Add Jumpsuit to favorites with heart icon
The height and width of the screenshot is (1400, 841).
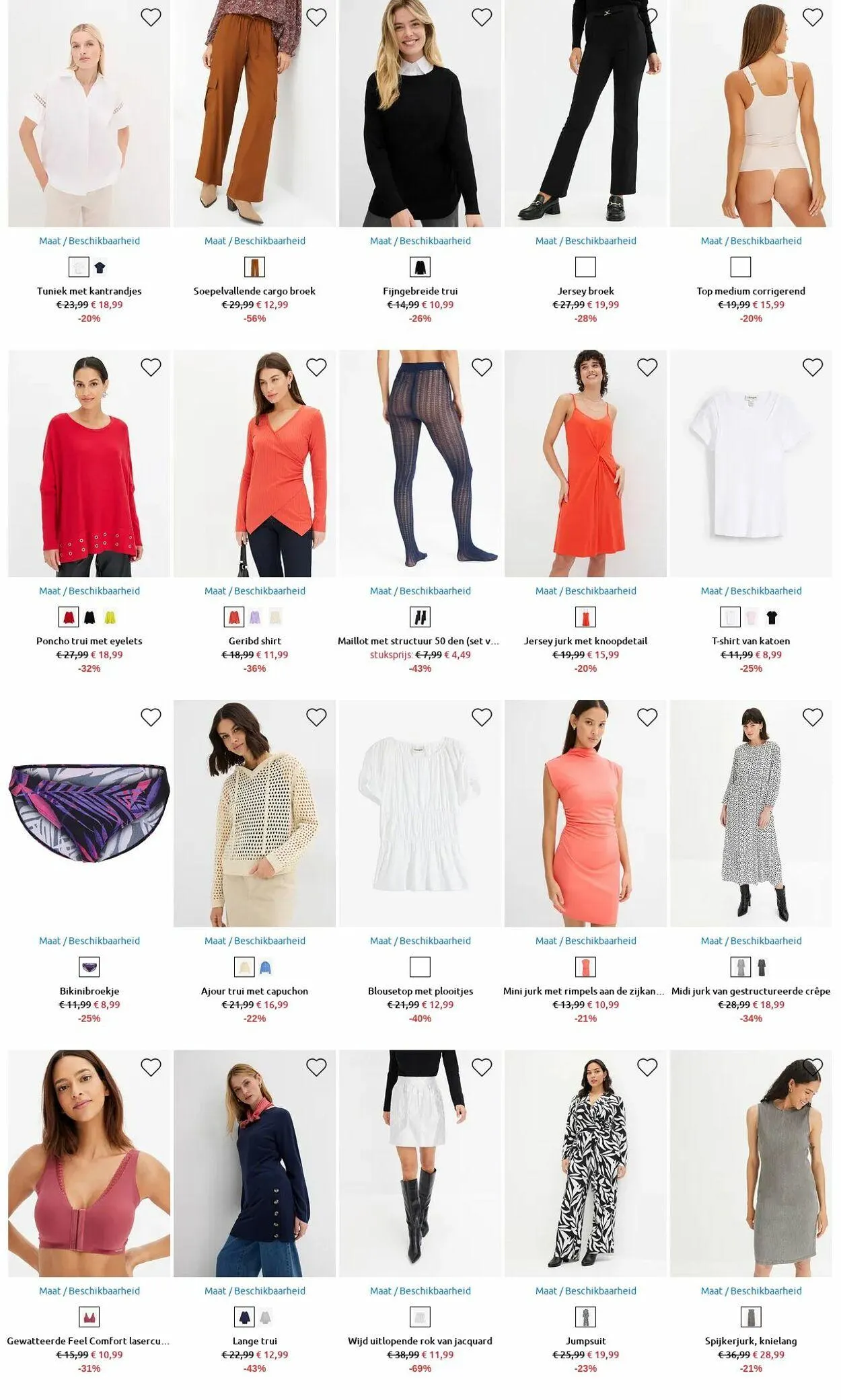(647, 1067)
